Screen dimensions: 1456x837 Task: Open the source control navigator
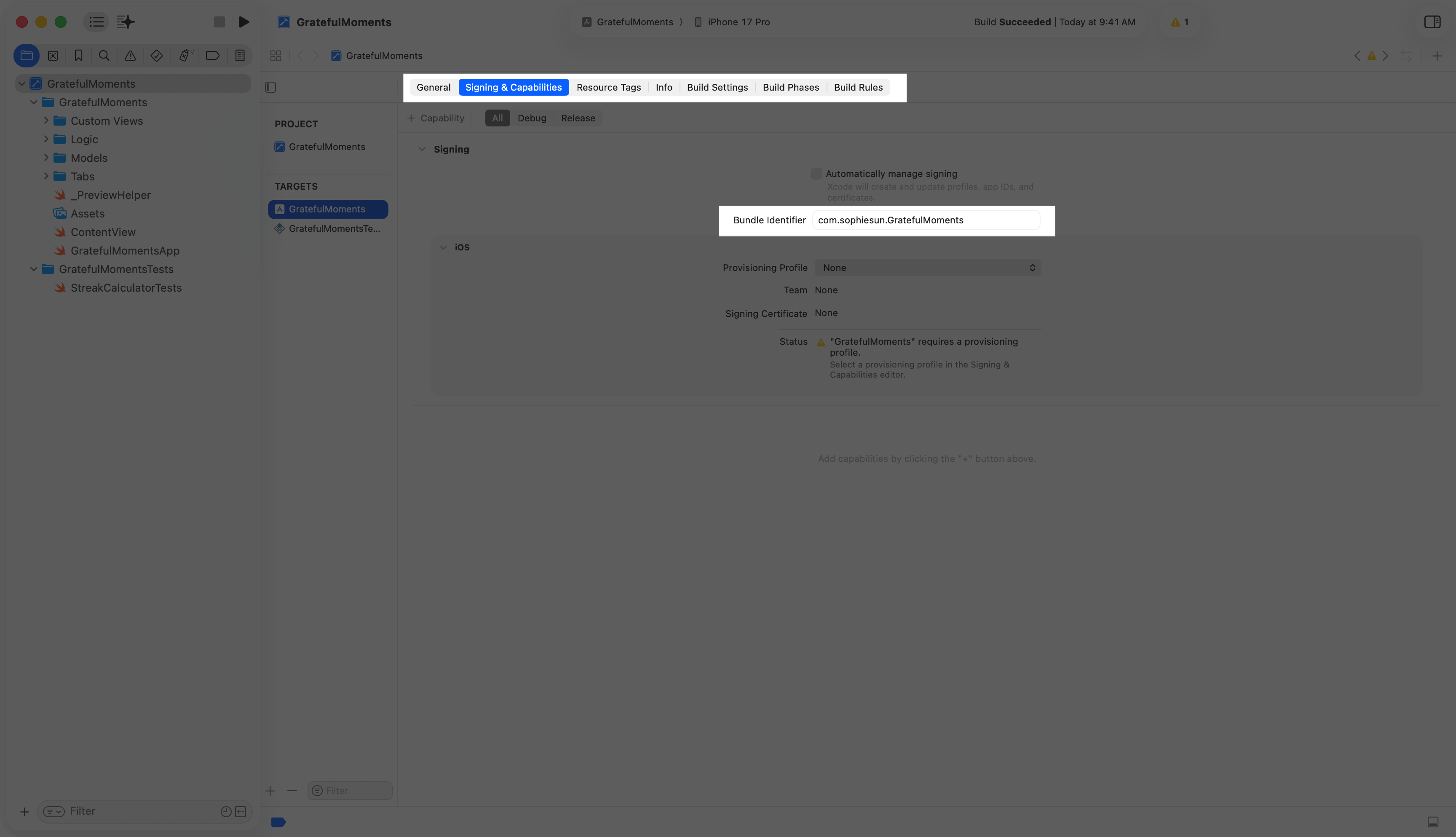click(53, 56)
